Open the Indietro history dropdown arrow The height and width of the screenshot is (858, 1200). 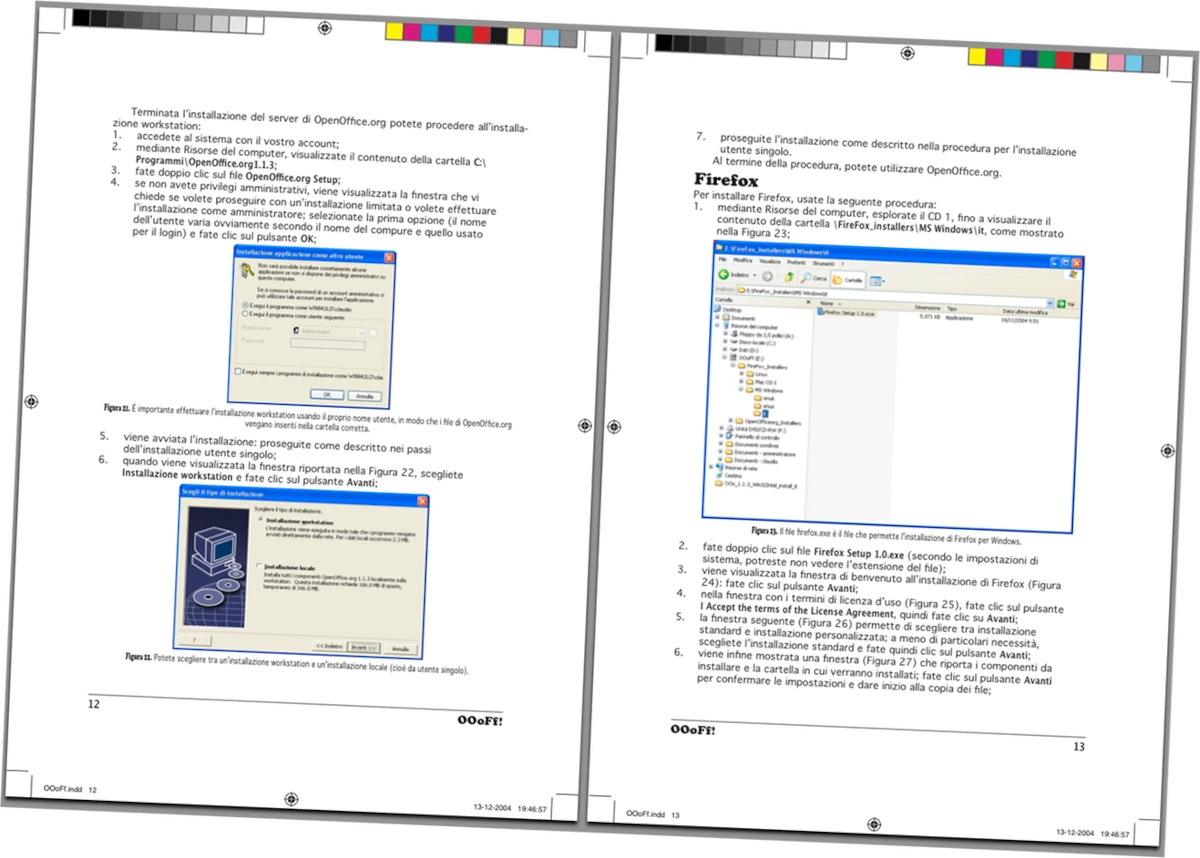click(x=754, y=275)
